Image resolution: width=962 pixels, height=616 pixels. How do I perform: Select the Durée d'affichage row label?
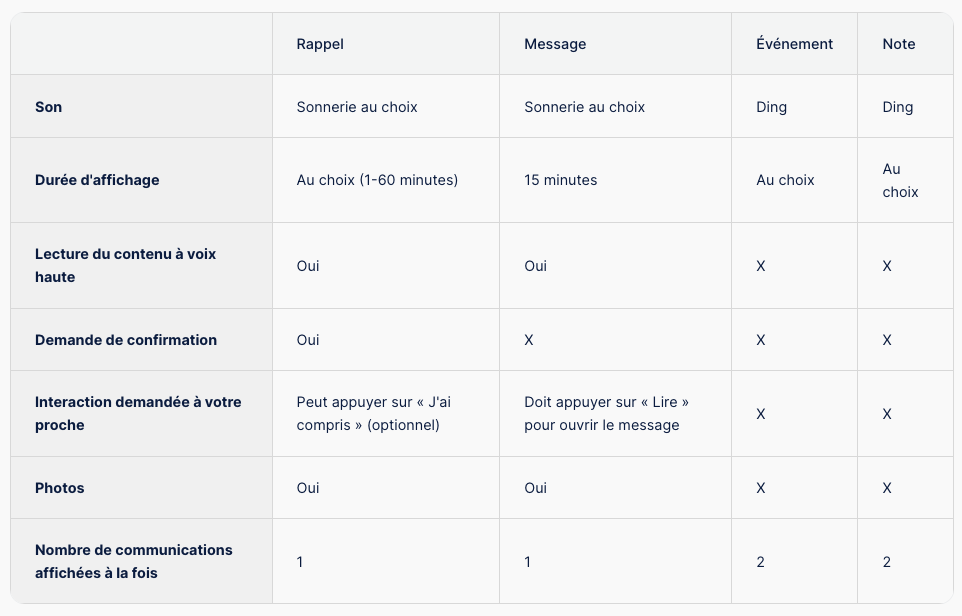[x=97, y=180]
